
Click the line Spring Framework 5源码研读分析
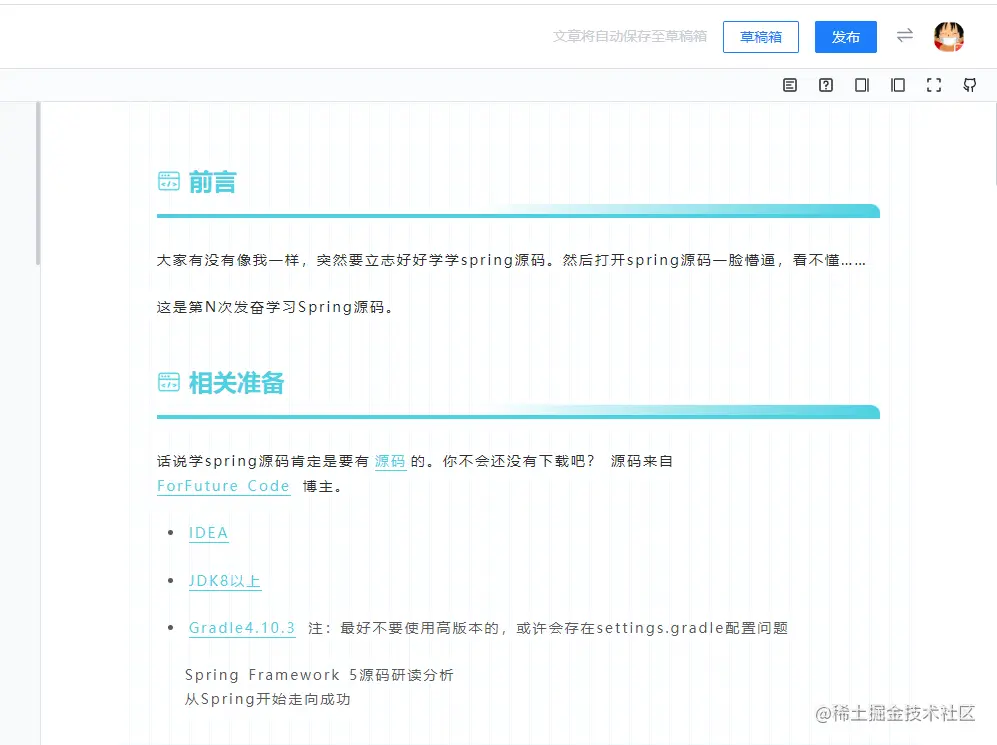coord(319,675)
